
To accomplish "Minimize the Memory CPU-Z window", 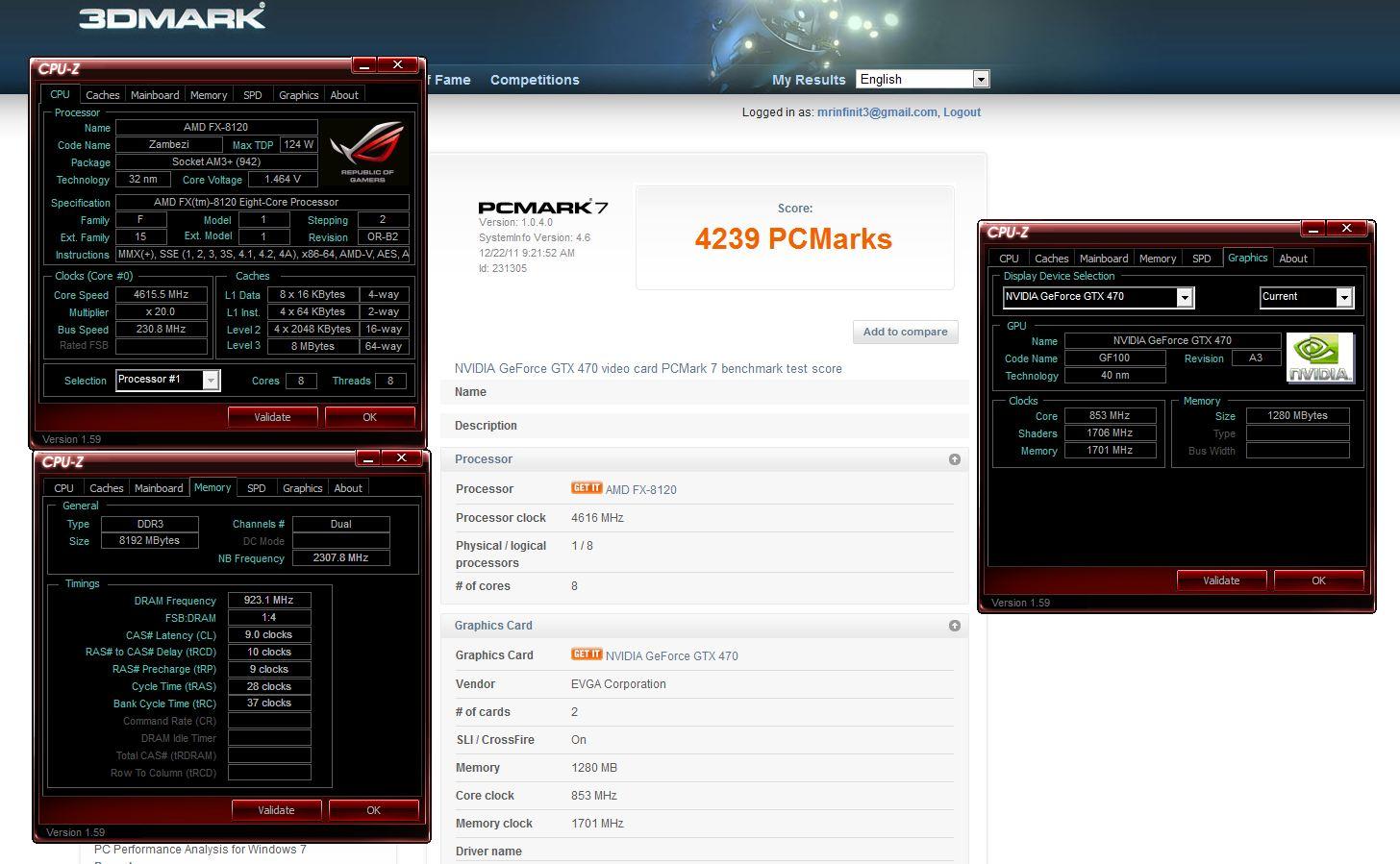I will click(368, 458).
